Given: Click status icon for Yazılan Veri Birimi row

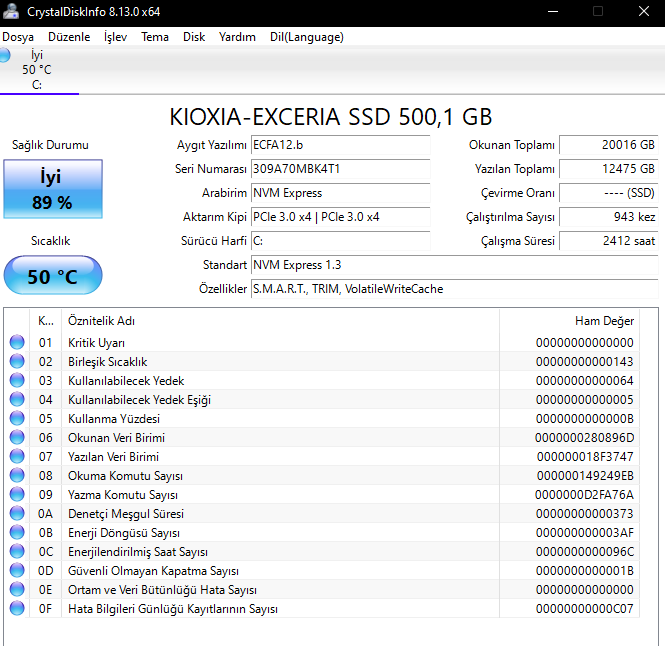Looking at the screenshot, I should tap(17, 456).
